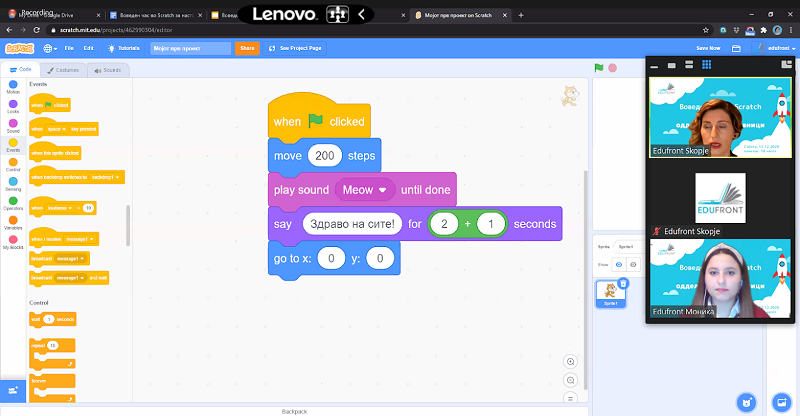Show the sprite using the eye toggle

pos(618,265)
